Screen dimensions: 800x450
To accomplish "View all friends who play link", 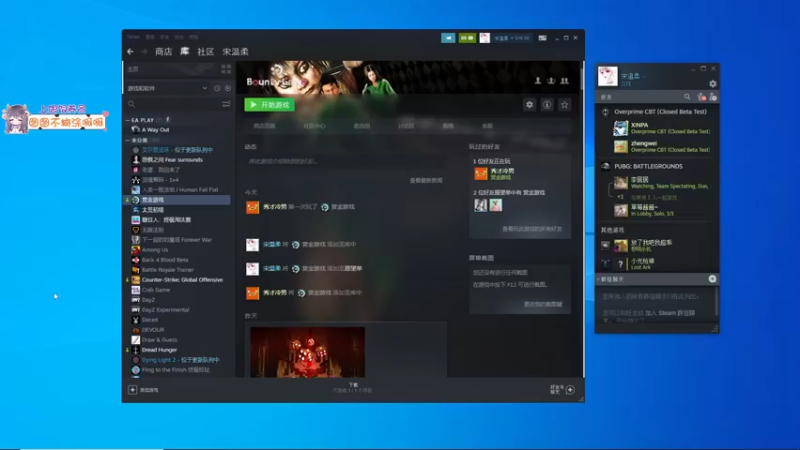I will [532, 229].
